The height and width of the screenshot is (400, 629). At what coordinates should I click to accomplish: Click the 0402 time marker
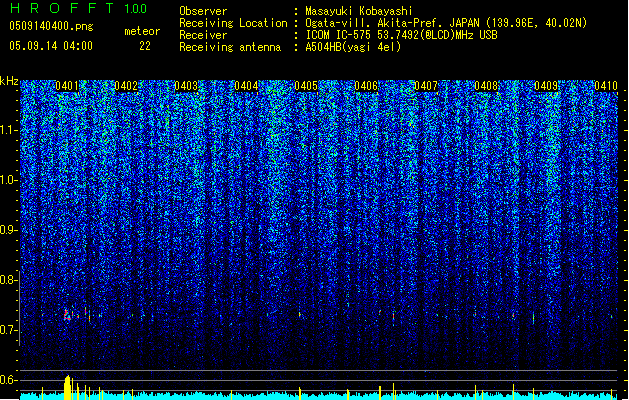point(126,86)
